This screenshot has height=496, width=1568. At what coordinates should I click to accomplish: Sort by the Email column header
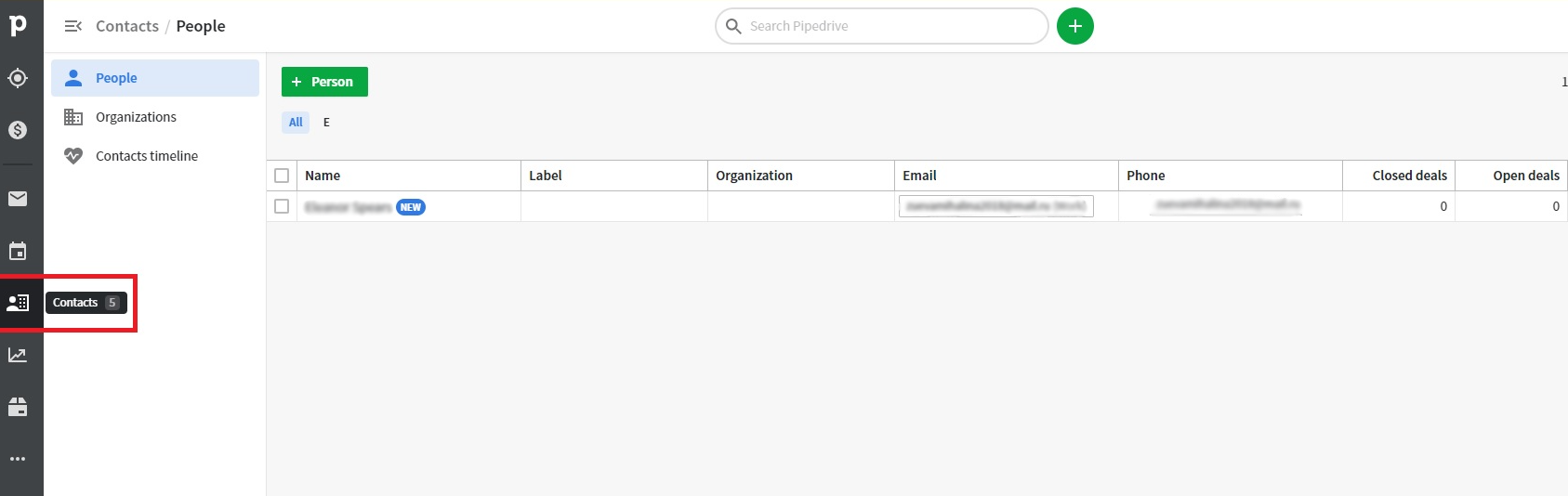1007,176
